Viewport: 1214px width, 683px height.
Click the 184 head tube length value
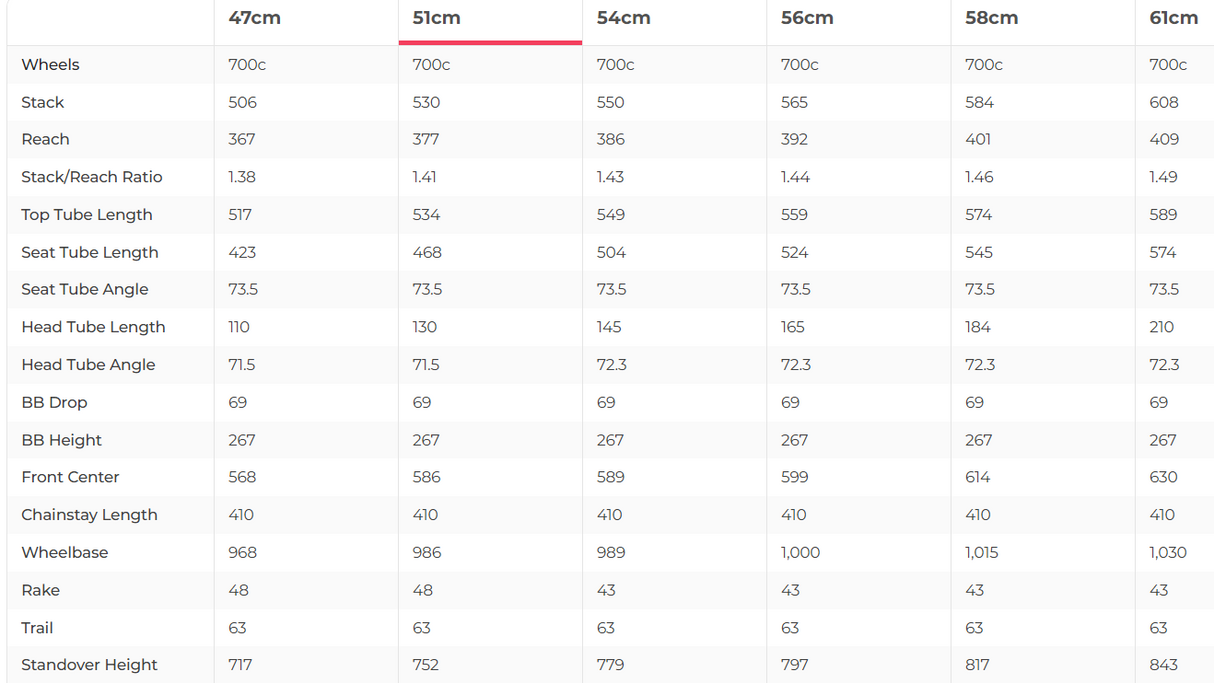coord(977,327)
